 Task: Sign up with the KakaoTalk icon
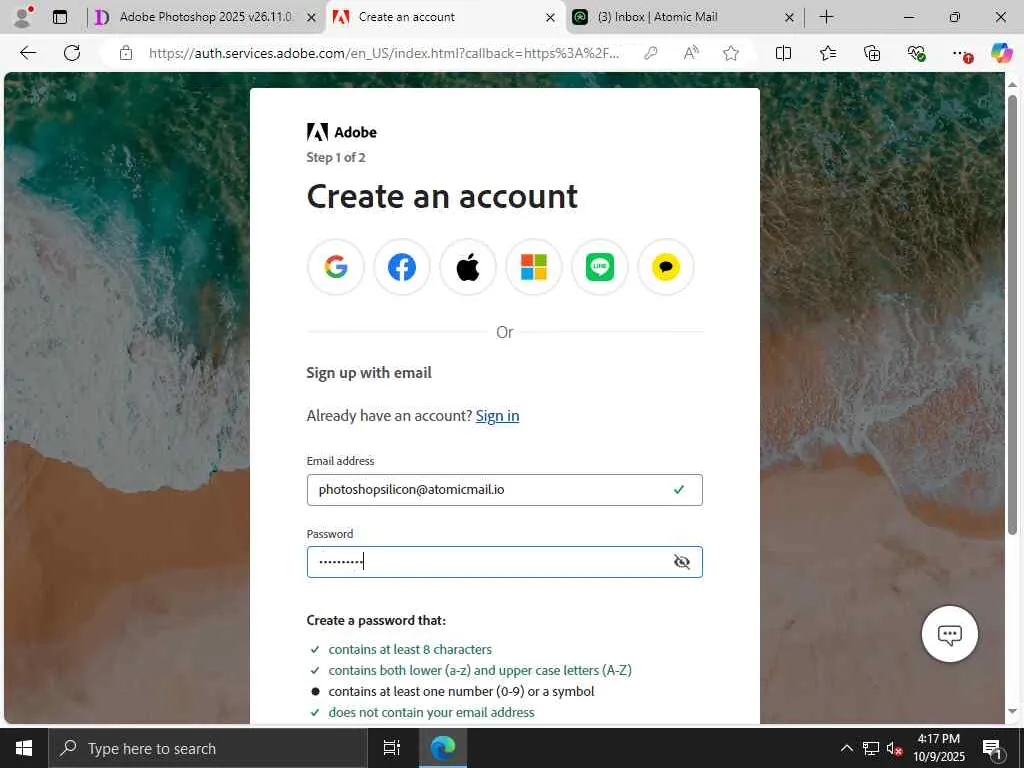coord(665,267)
